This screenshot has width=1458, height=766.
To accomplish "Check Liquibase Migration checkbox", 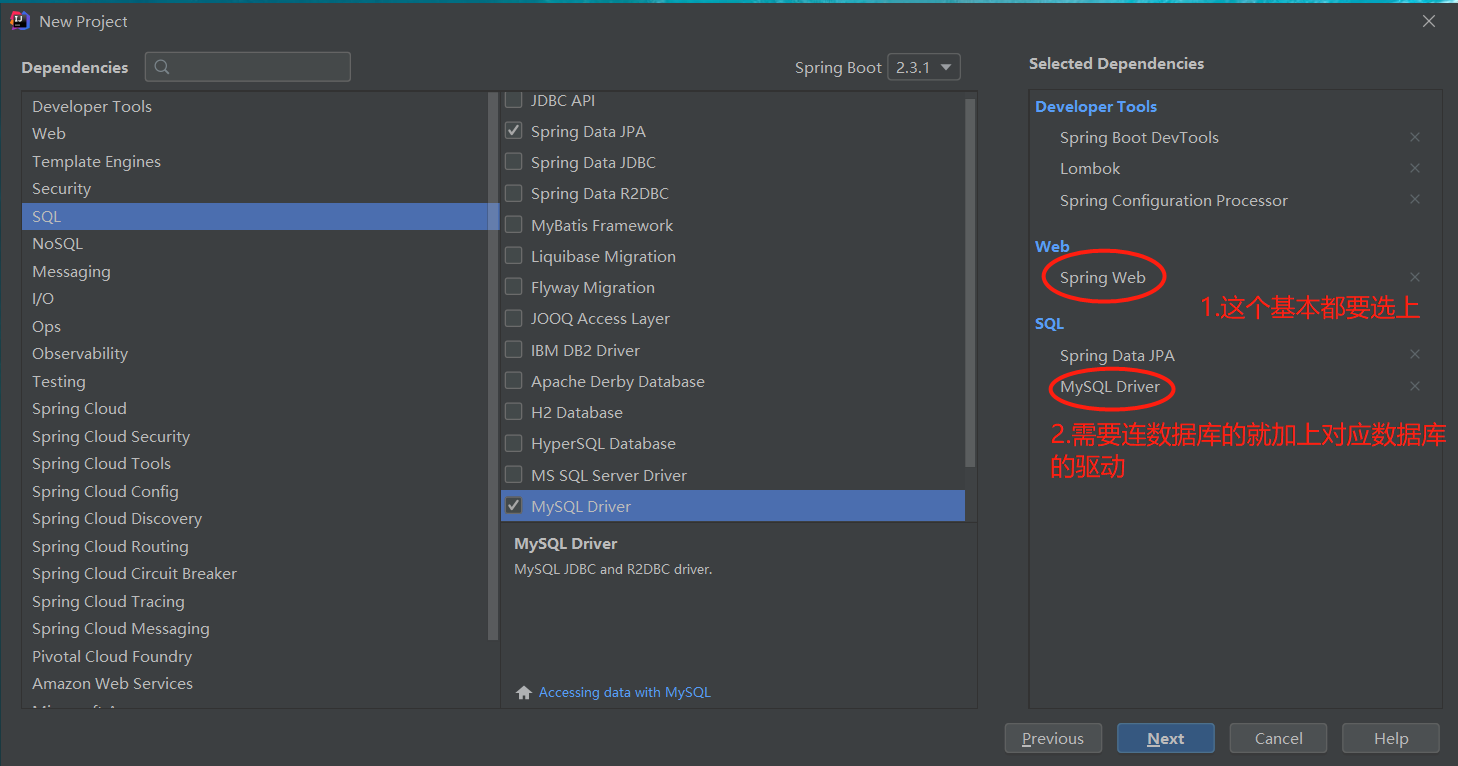I will (x=513, y=256).
